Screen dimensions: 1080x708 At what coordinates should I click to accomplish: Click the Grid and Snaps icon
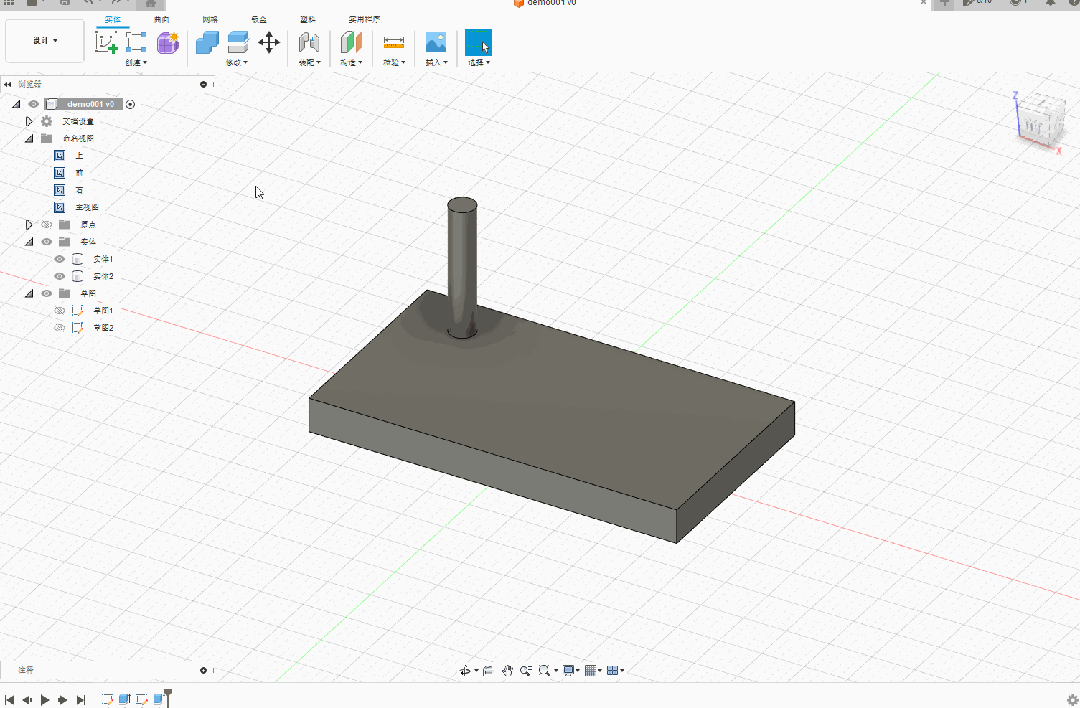tap(590, 670)
